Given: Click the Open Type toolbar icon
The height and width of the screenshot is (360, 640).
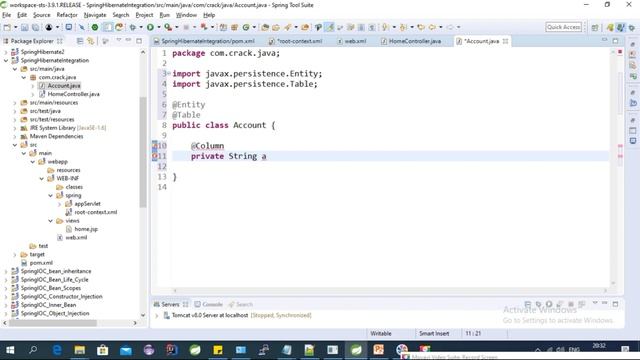Looking at the screenshot, I should pos(265,27).
